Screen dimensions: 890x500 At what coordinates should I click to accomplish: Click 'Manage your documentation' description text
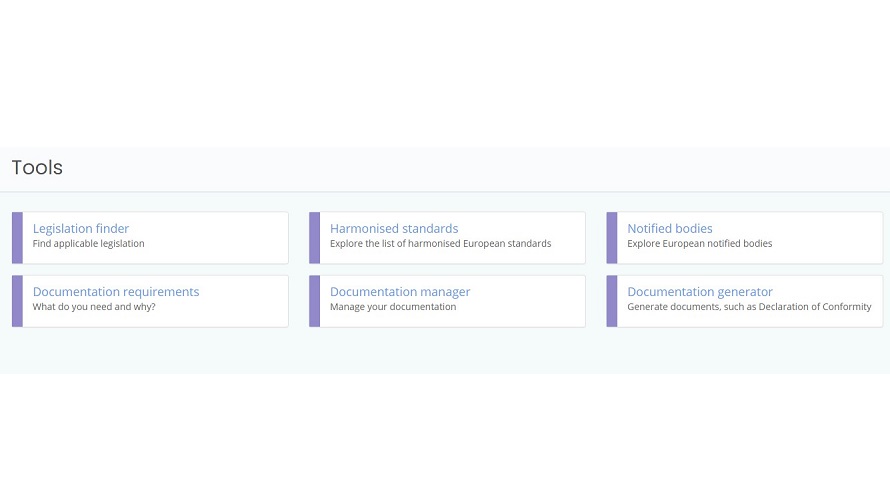(393, 307)
